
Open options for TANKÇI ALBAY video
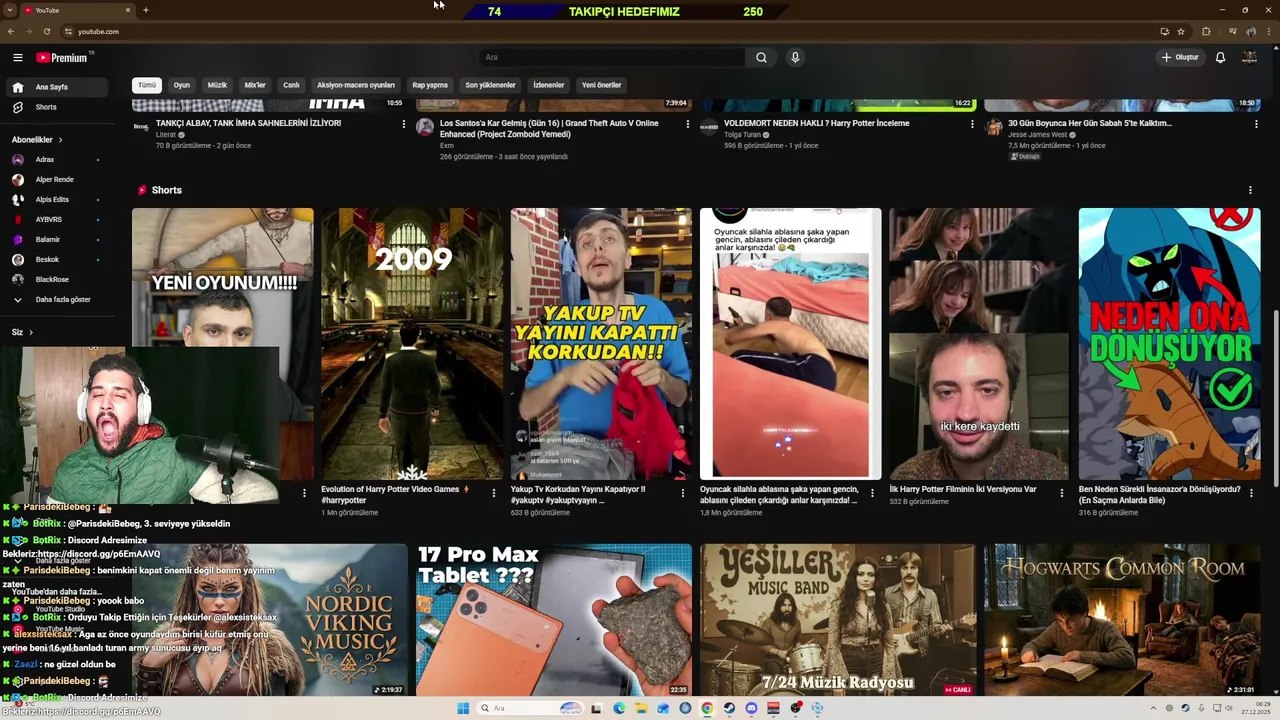click(404, 124)
